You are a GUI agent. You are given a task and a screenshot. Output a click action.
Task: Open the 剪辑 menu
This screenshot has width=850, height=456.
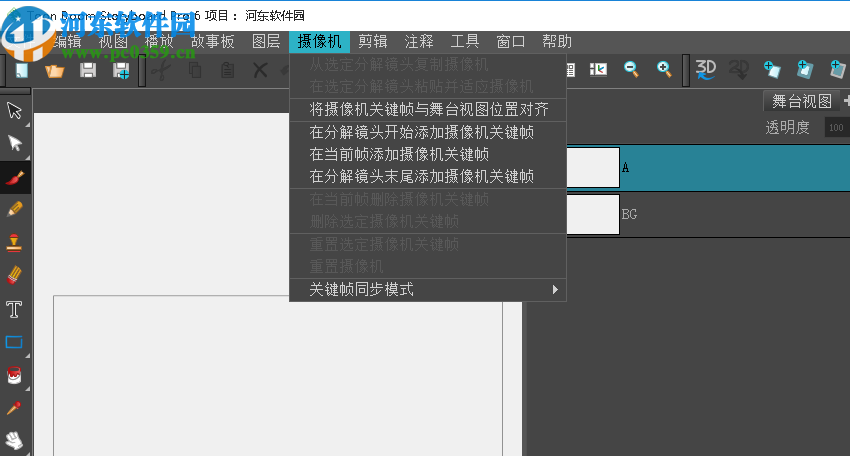tap(373, 42)
